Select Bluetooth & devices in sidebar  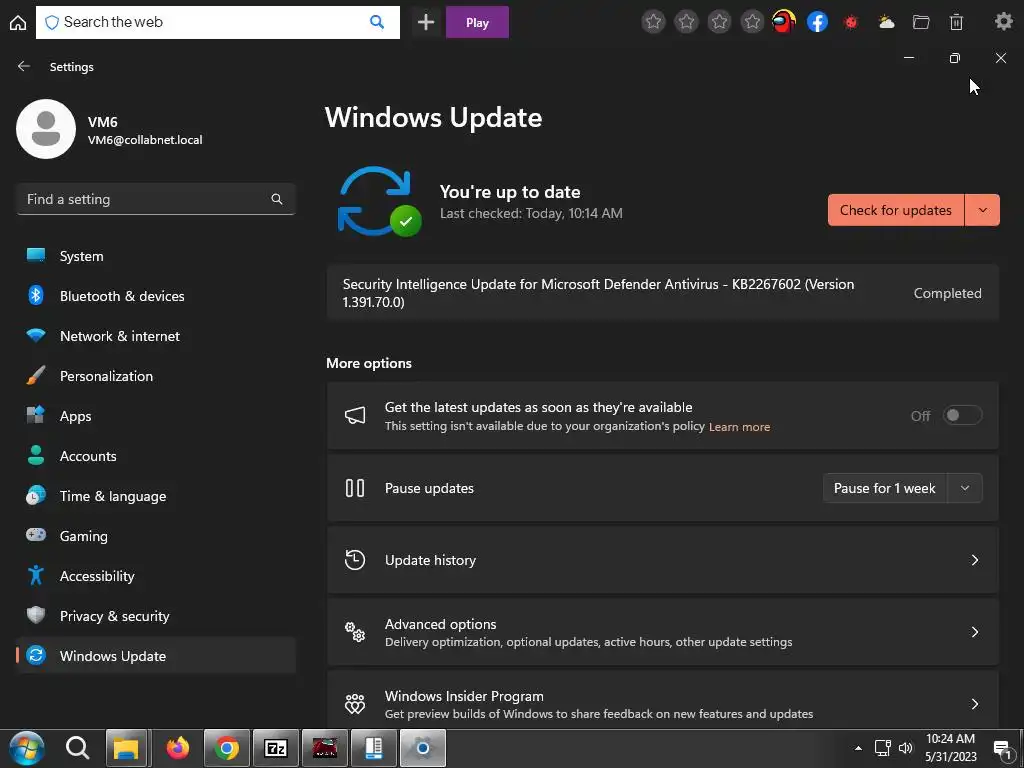pyautogui.click(x=155, y=296)
